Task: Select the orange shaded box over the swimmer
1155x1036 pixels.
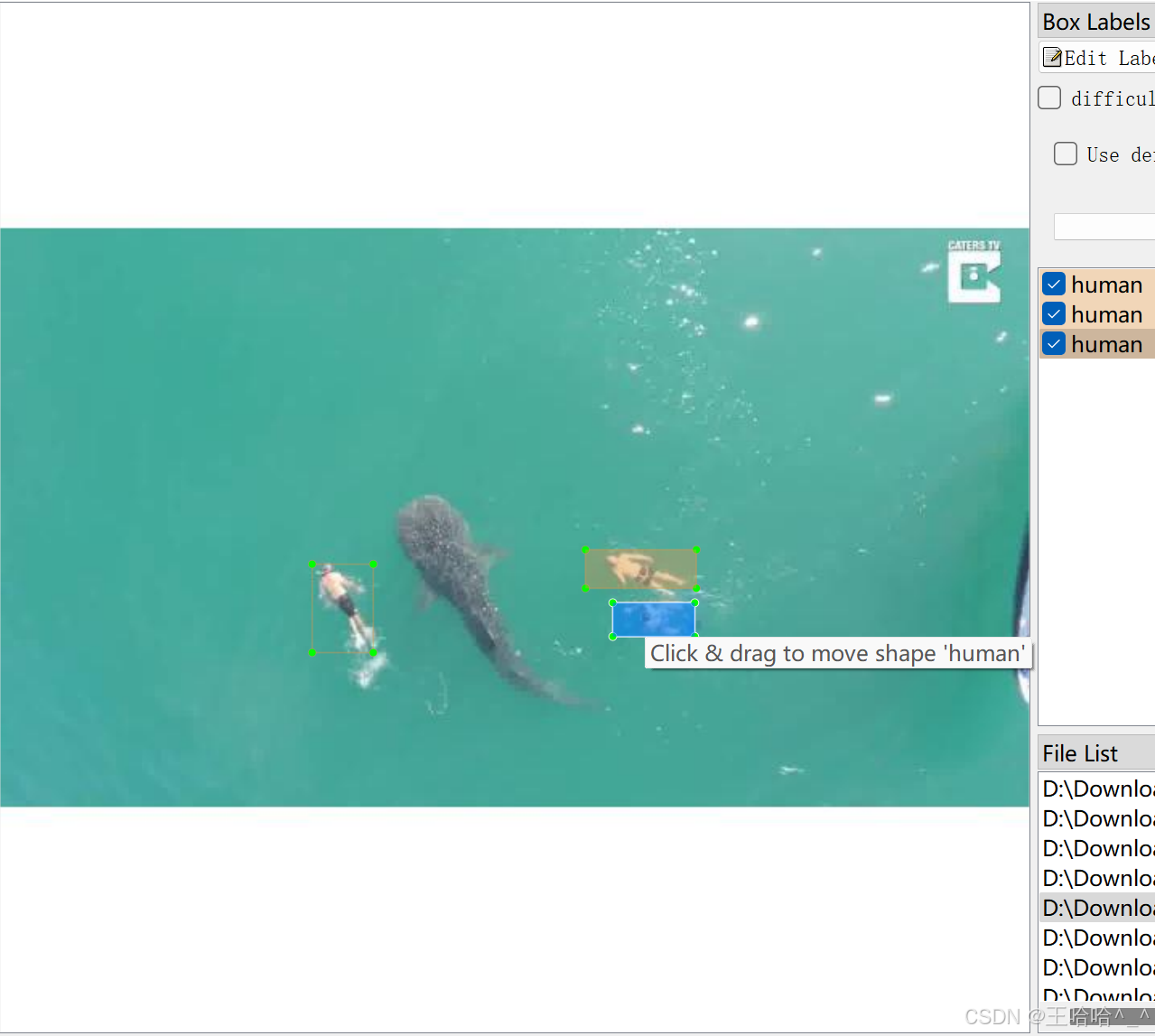Action: pos(640,569)
